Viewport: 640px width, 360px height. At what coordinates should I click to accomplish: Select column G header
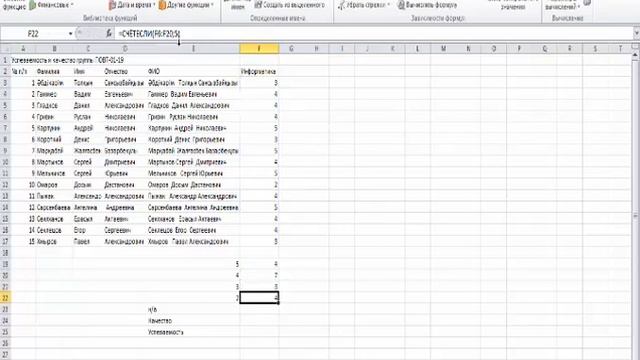coord(291,49)
